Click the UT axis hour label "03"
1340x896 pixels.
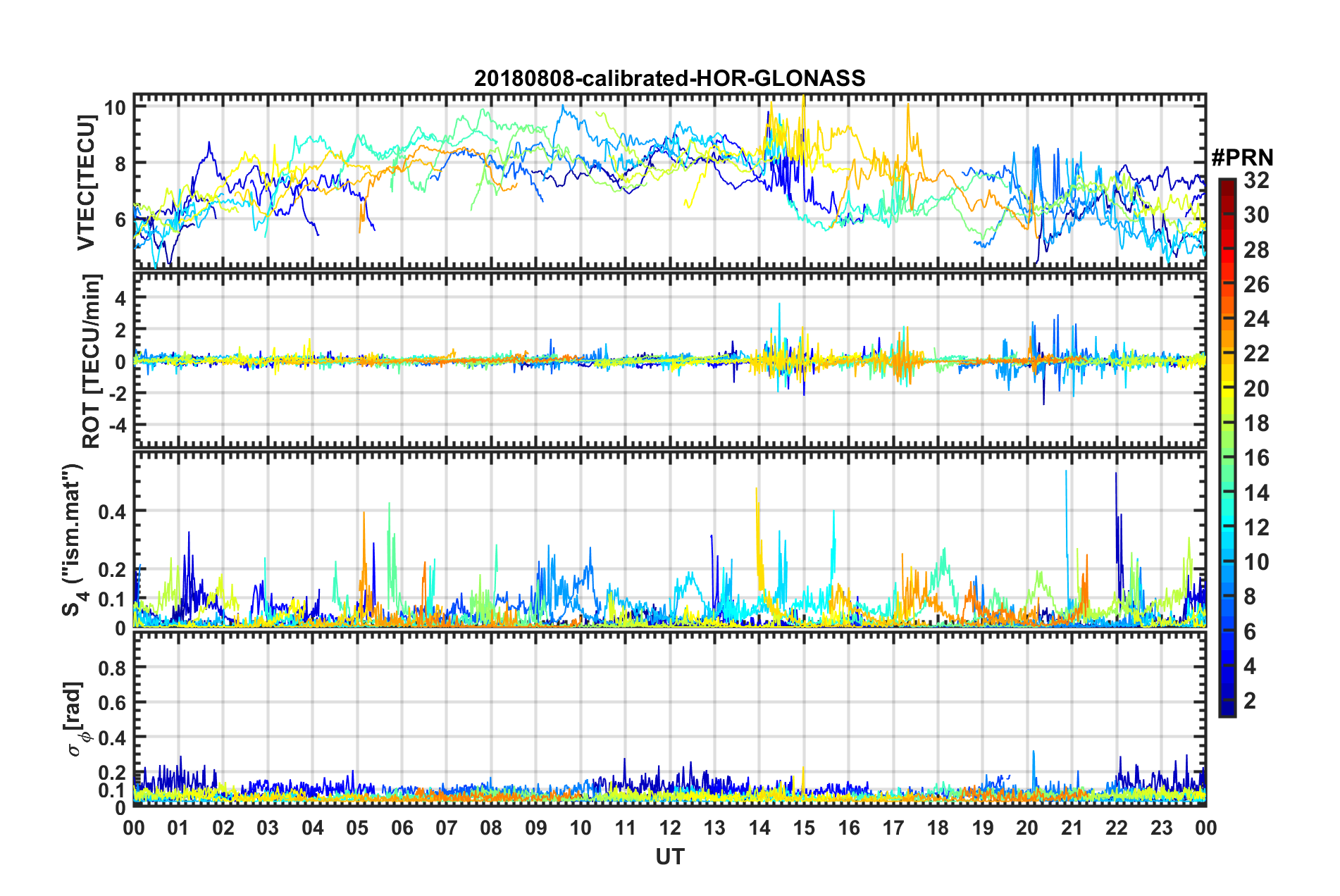pos(268,828)
